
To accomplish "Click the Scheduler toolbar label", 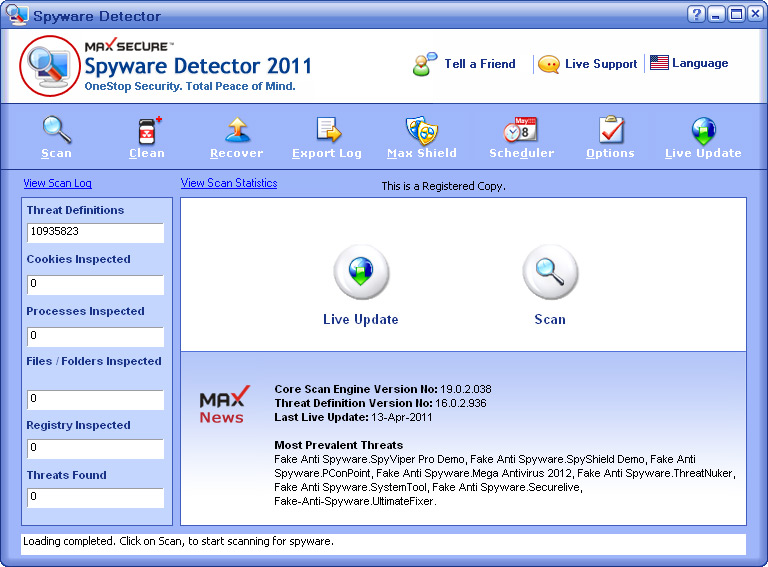I will pos(522,153).
